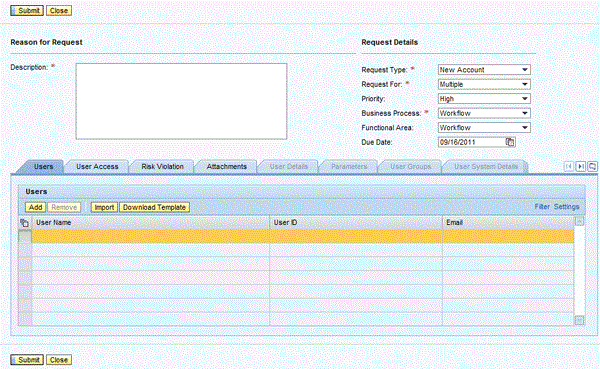Screen dimensions: 600x369
Task: Click the User ID column header
Action: point(356,222)
